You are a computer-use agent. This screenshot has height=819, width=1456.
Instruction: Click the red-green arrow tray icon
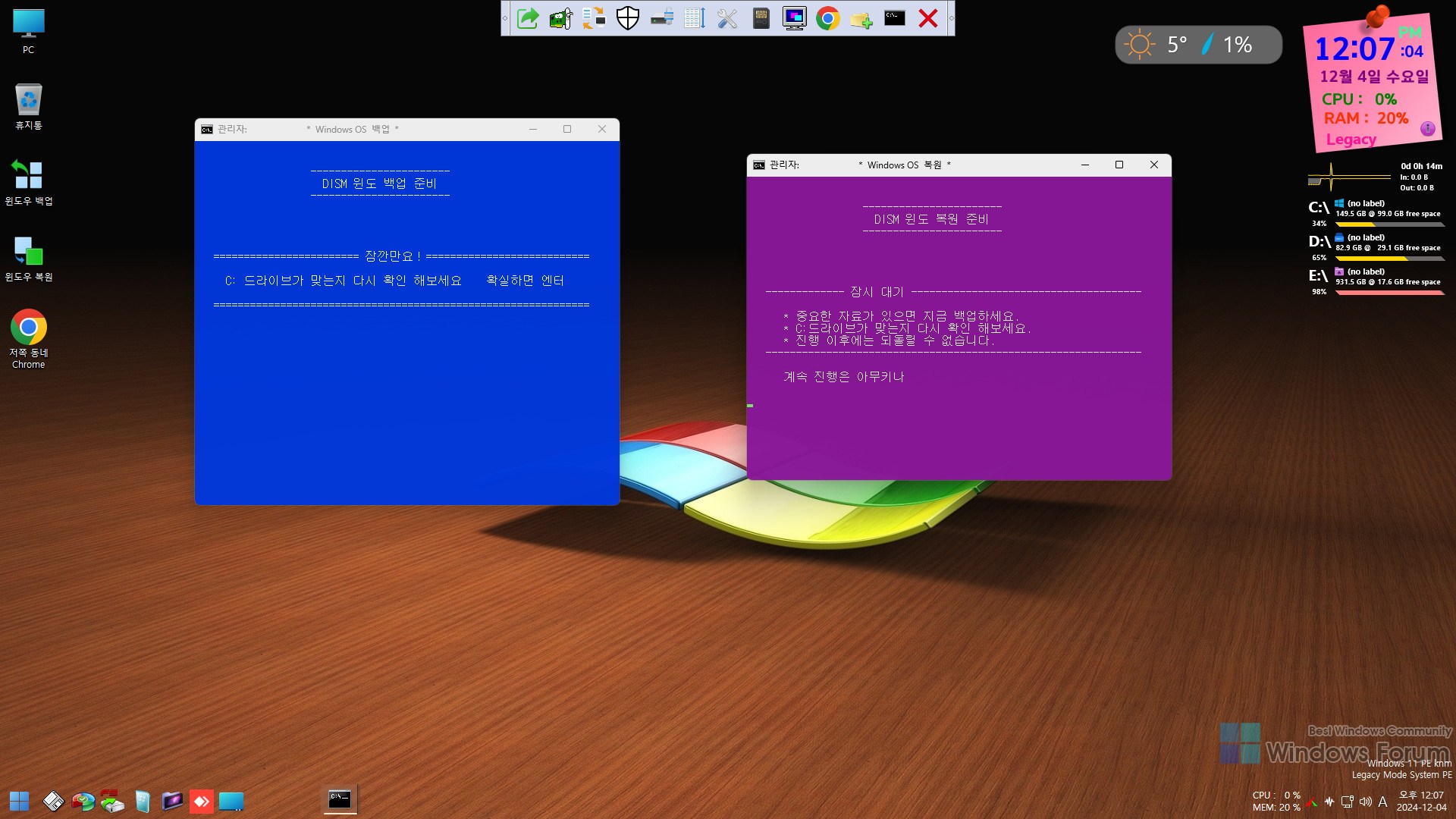pyautogui.click(x=1312, y=802)
